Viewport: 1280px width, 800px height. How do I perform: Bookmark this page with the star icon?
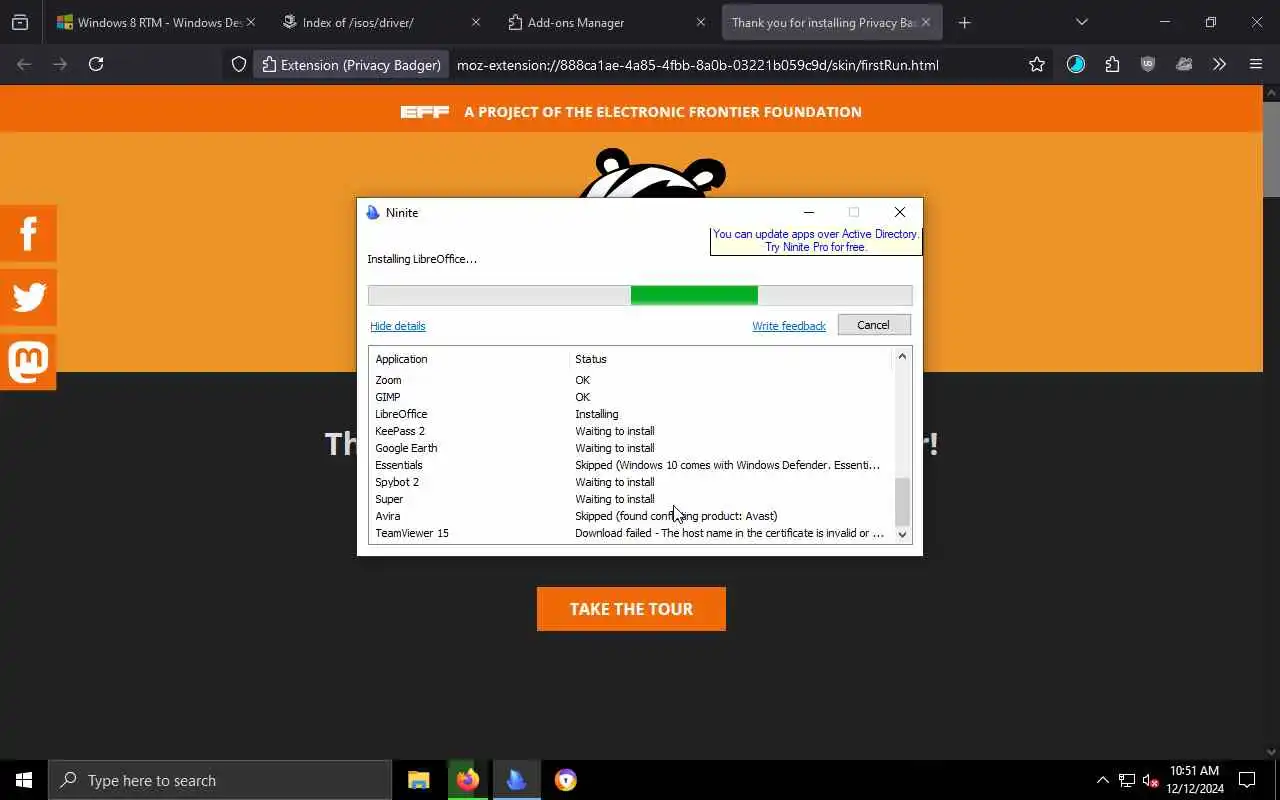coord(1037,64)
